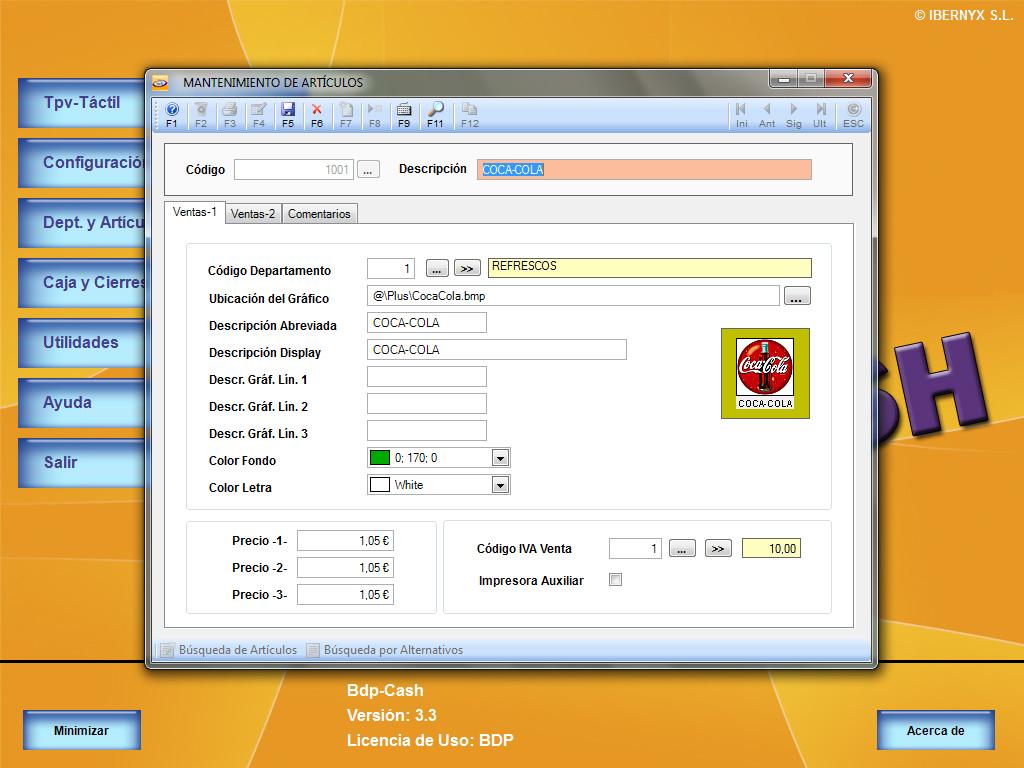
Task: Click the F1 help icon
Action: [172, 114]
